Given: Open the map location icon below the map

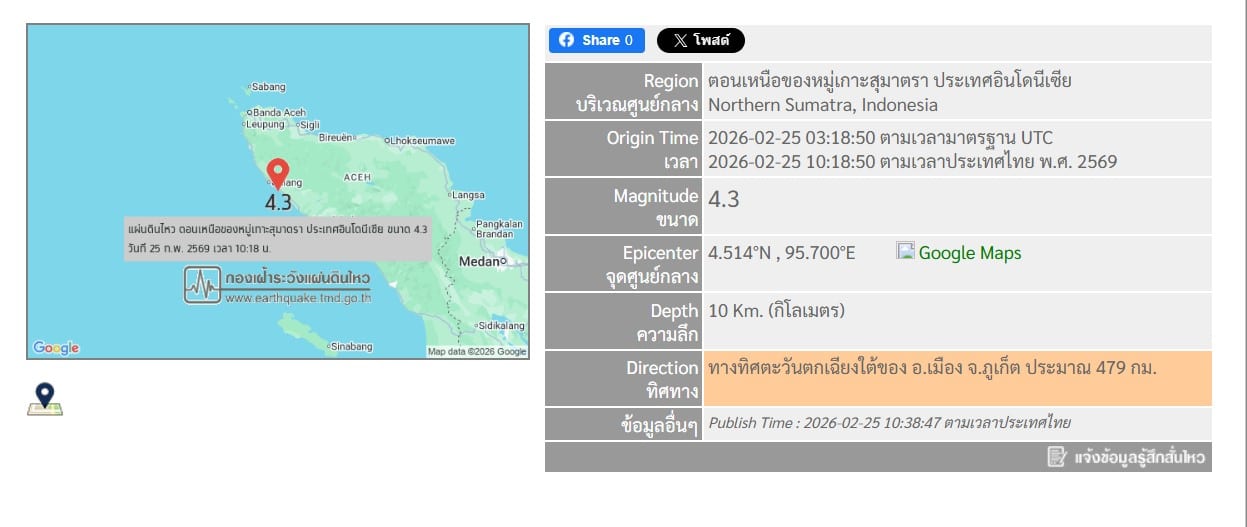Looking at the screenshot, I should click(x=44, y=399).
